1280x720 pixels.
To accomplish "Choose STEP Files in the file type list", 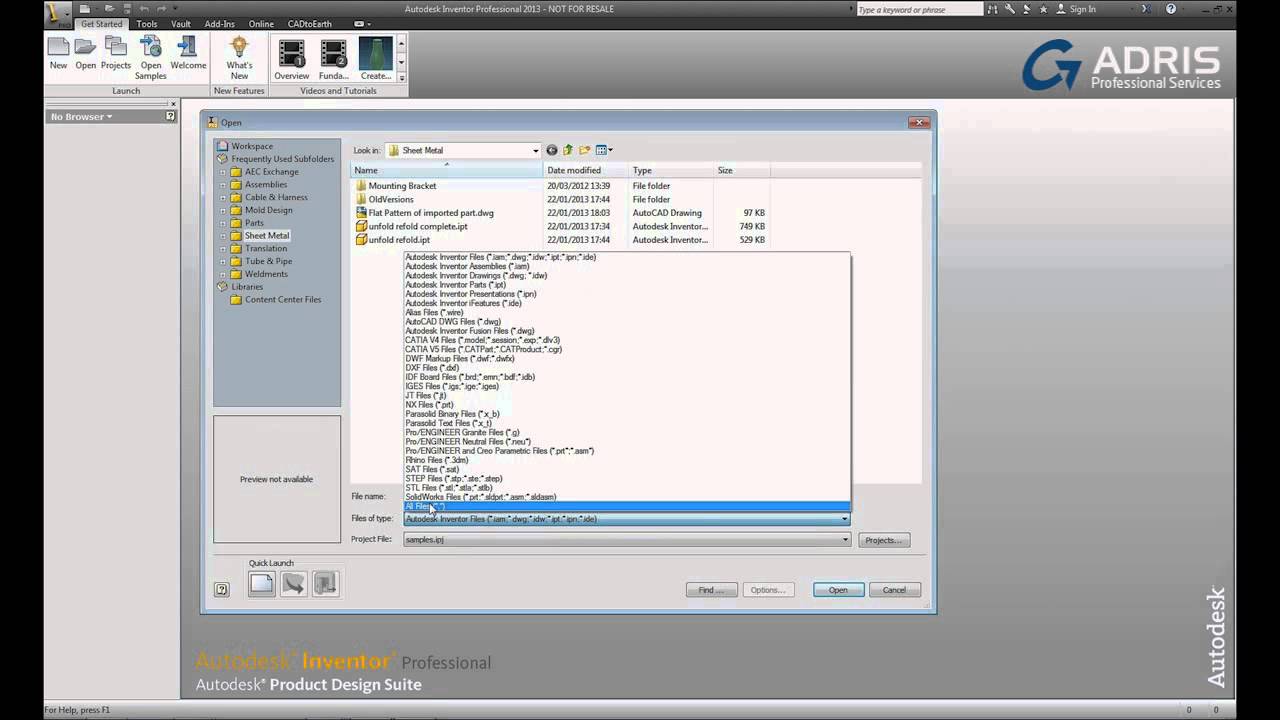I will [x=627, y=479].
